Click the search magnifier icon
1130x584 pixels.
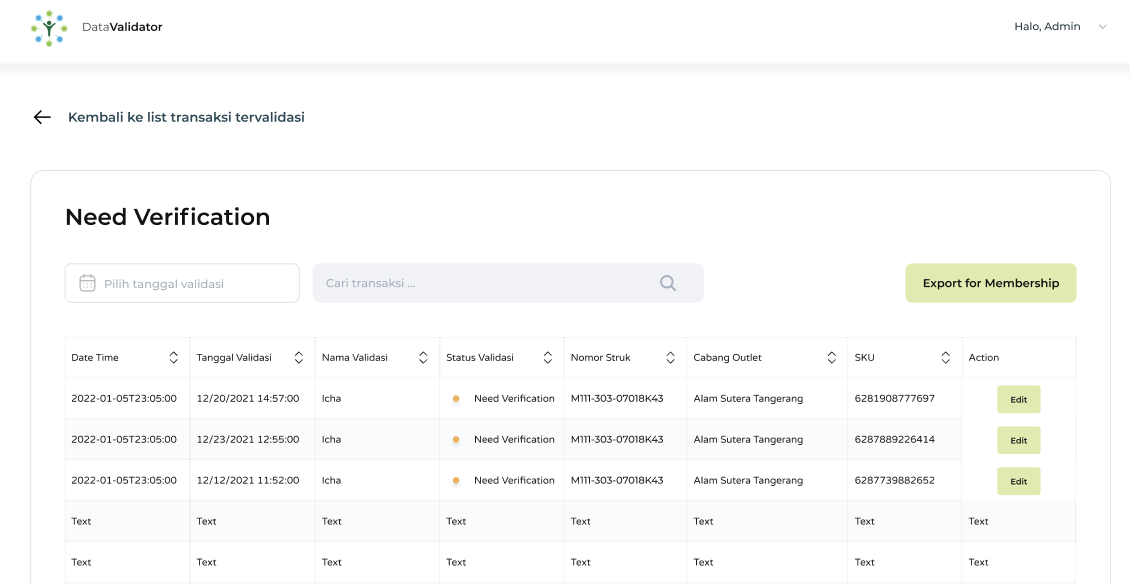667,283
